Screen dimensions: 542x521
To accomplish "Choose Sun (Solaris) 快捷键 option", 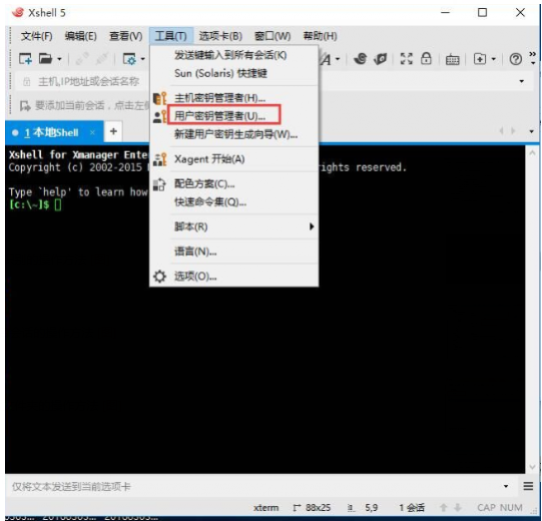I will [234, 73].
